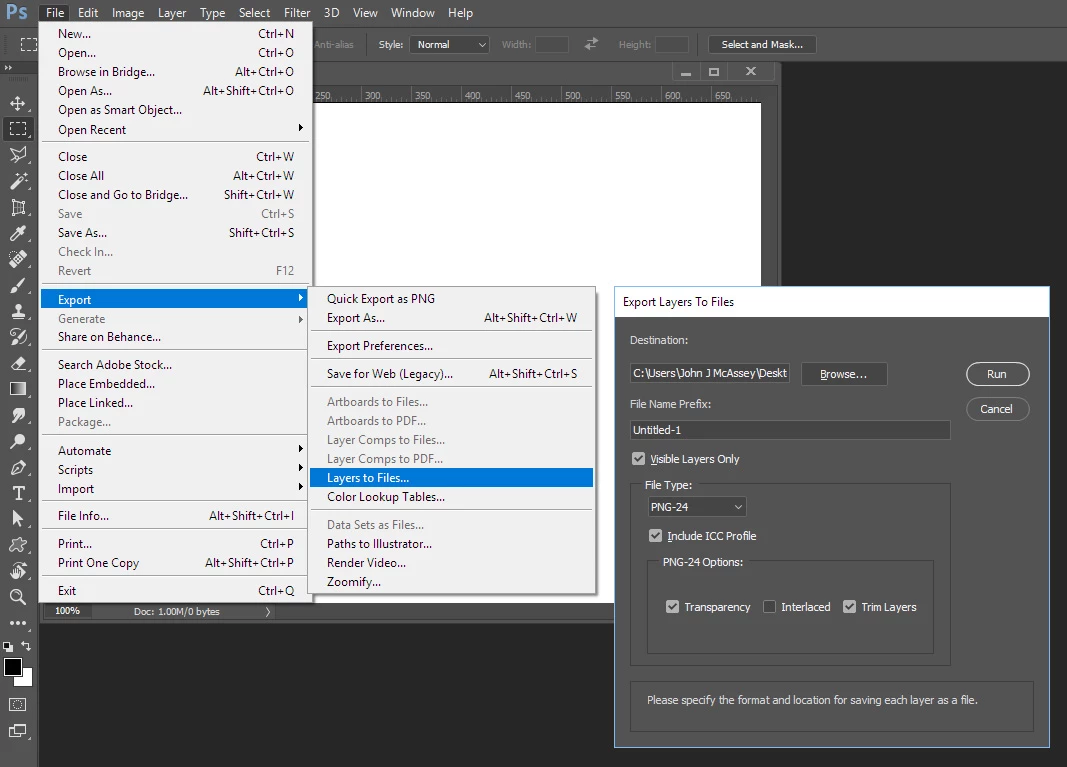1067x767 pixels.
Task: Toggle Visible Layers Only checkbox
Action: tap(638, 459)
